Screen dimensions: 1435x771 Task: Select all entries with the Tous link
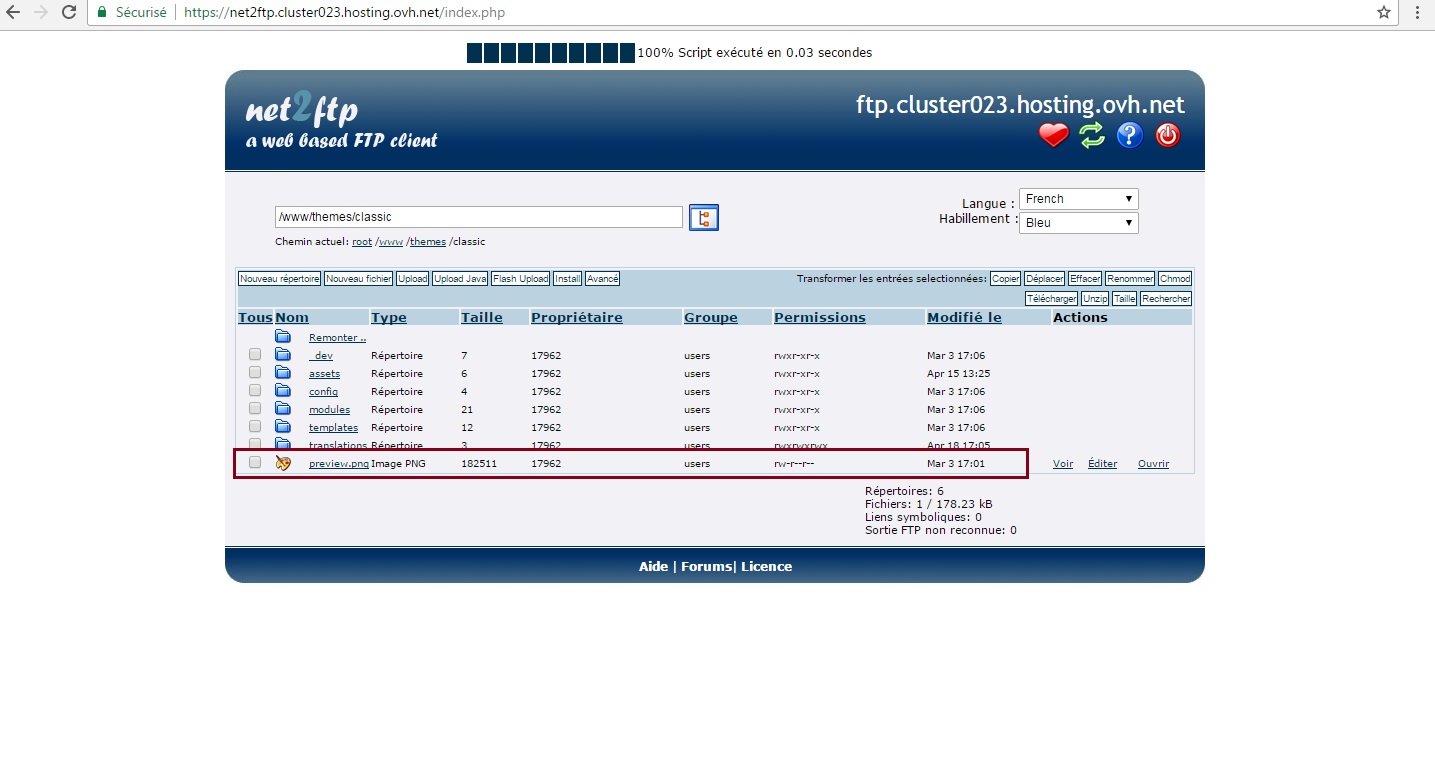(x=255, y=318)
